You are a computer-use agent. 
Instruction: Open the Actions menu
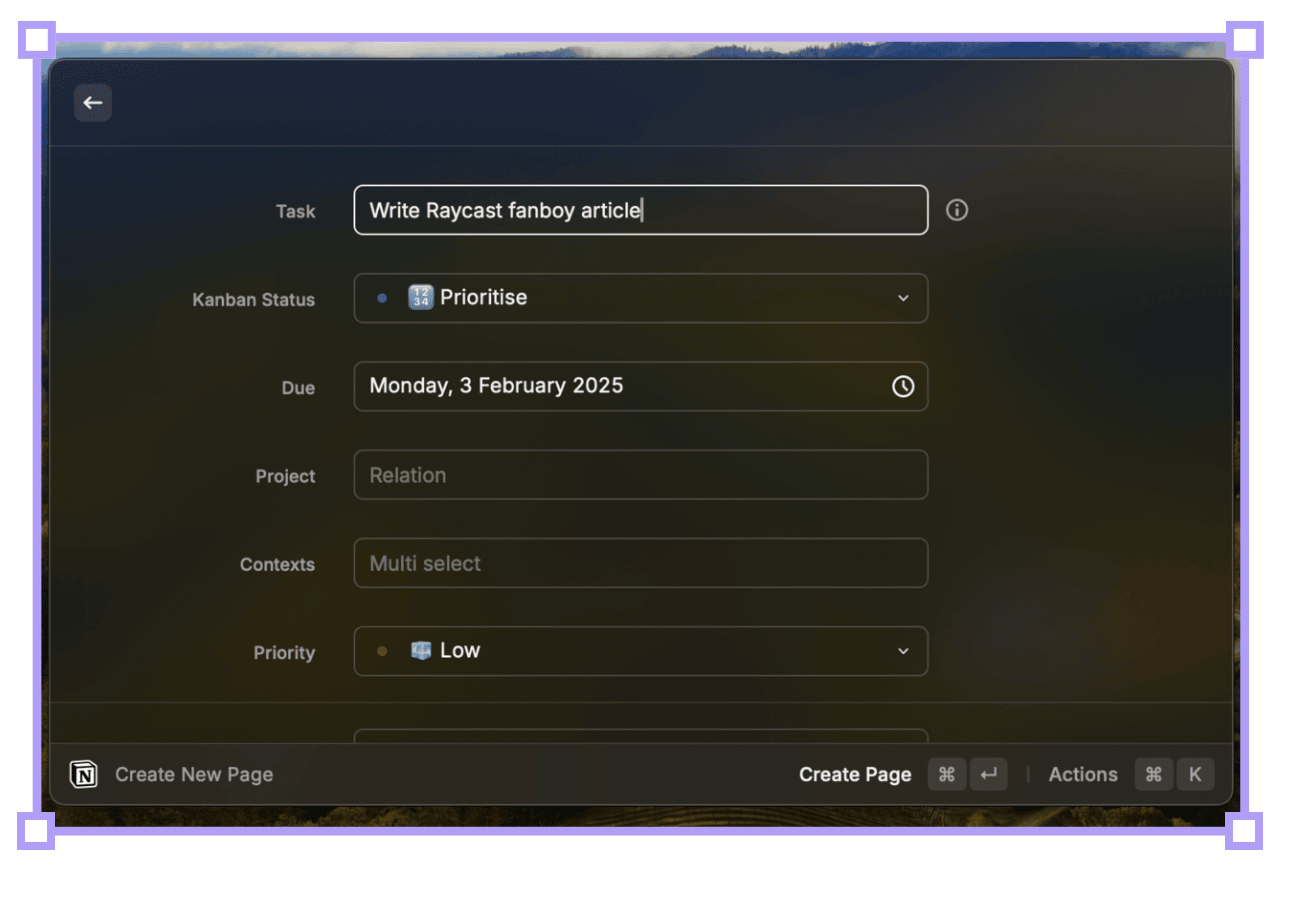[1083, 774]
